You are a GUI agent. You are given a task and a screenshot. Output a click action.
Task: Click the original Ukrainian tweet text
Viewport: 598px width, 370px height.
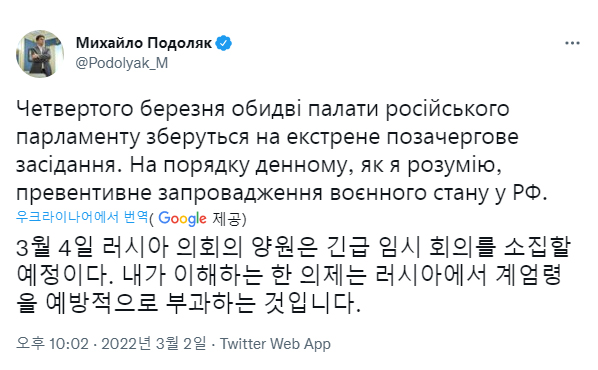tap(281, 151)
